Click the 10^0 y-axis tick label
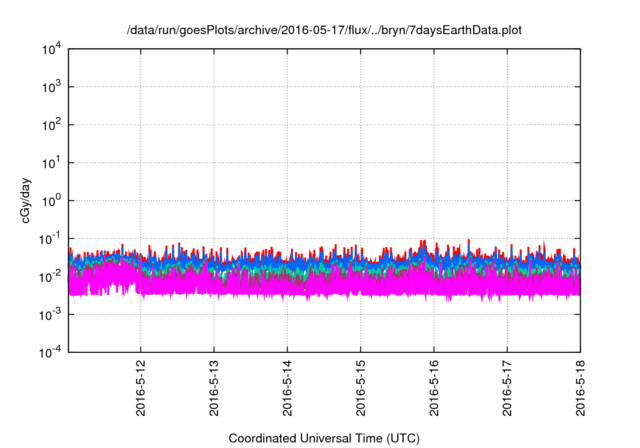Viewport: 640px width, 448px height. pos(51,201)
